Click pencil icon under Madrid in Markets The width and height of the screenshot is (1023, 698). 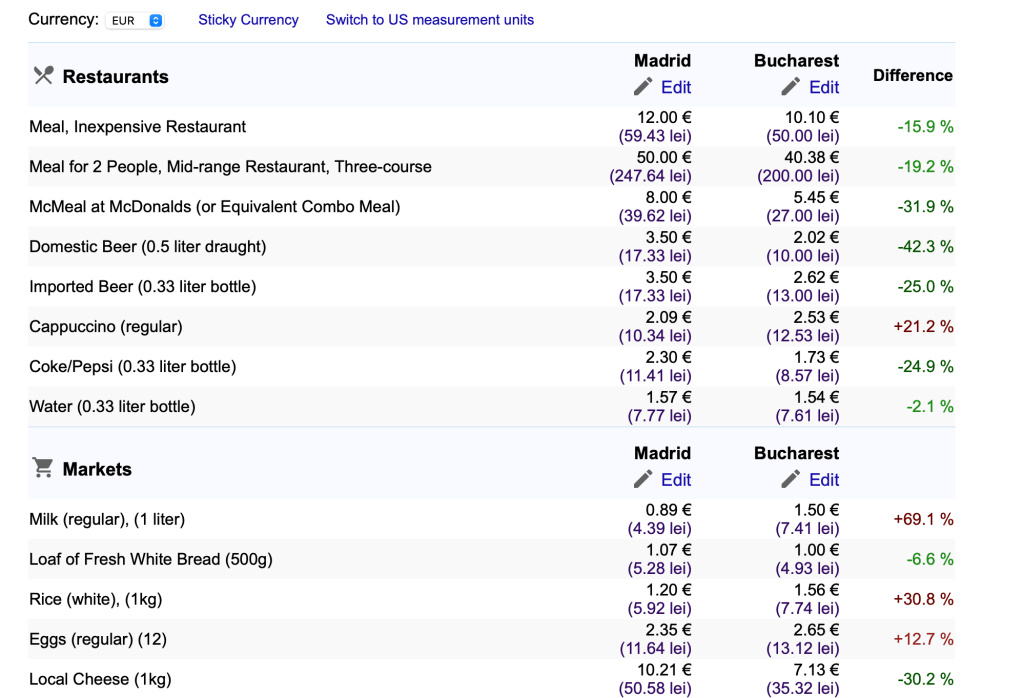(x=644, y=479)
